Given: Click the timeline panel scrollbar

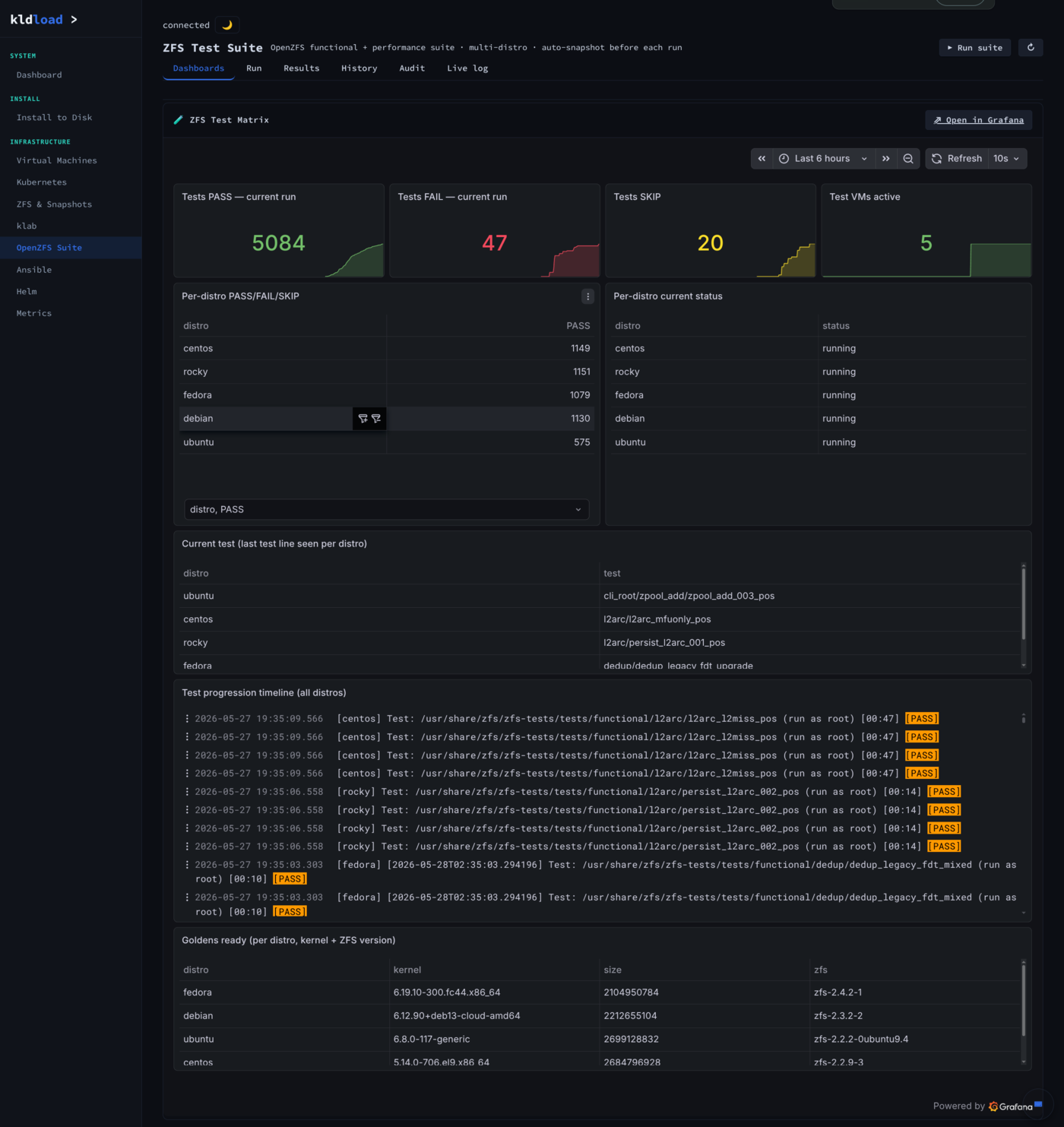Looking at the screenshot, I should point(1024,718).
